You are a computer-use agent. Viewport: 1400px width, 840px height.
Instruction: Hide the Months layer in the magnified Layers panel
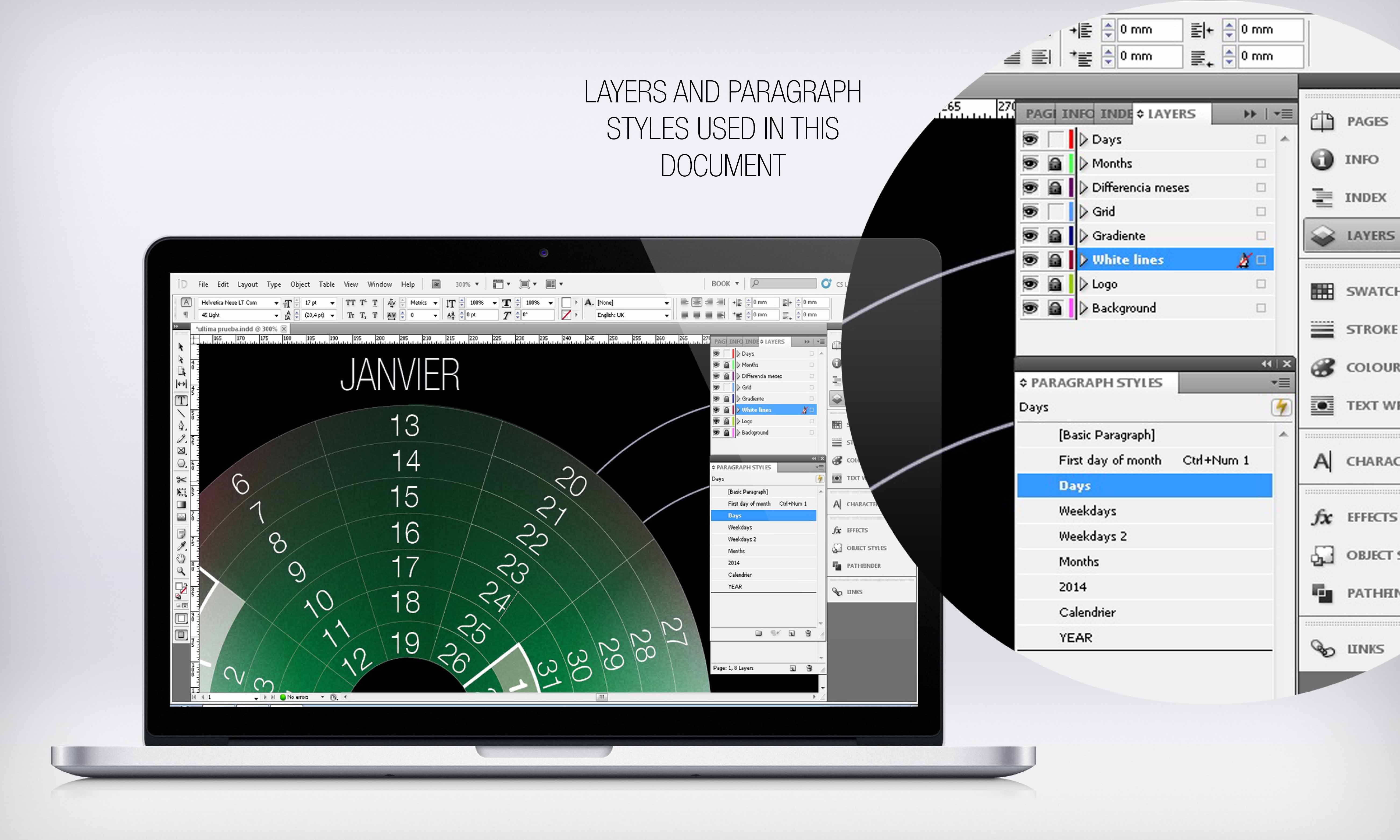tap(1030, 164)
